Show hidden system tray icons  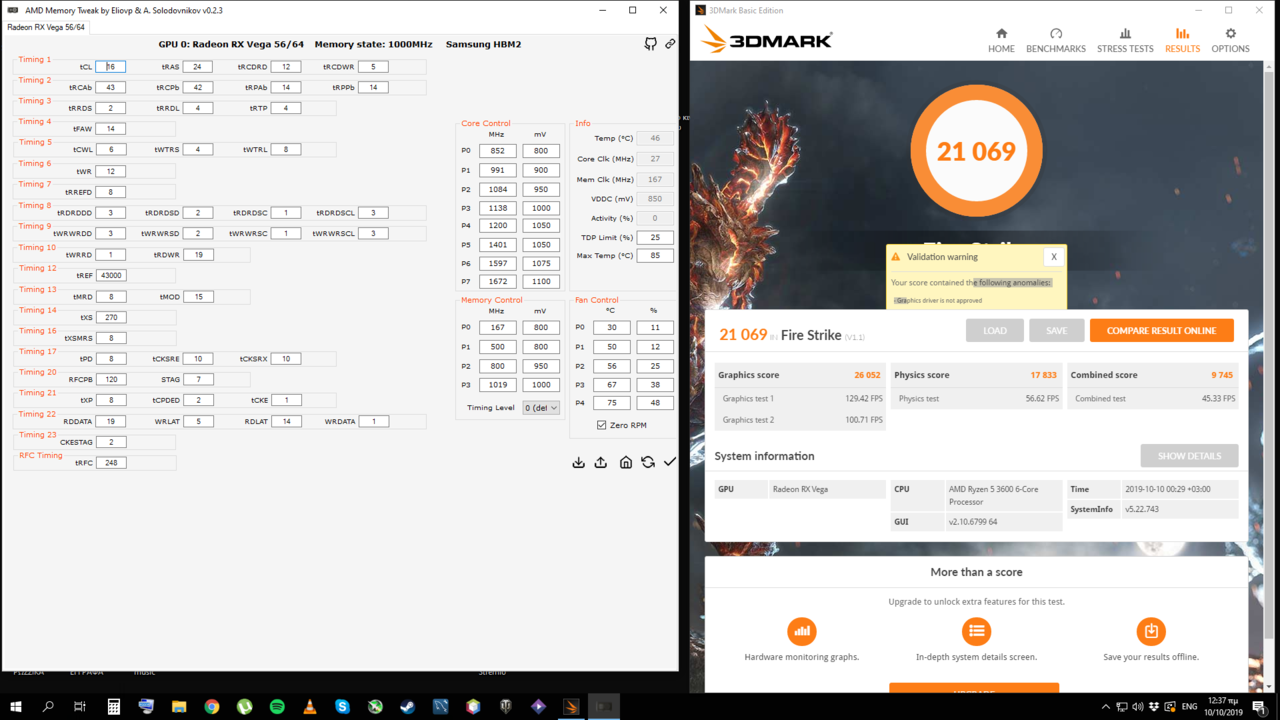(1105, 707)
